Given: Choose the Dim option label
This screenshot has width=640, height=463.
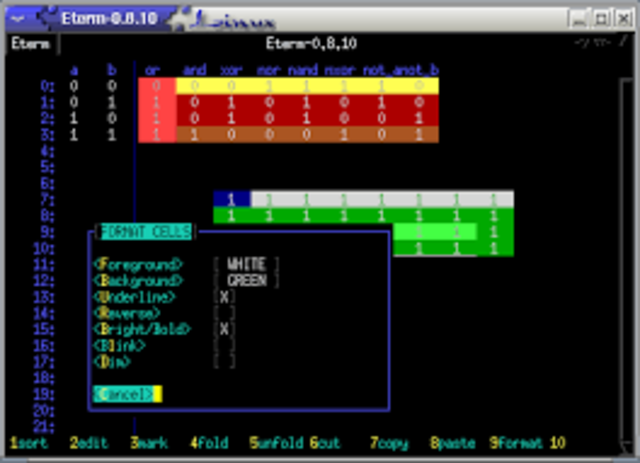Looking at the screenshot, I should pyautogui.click(x=112, y=362).
